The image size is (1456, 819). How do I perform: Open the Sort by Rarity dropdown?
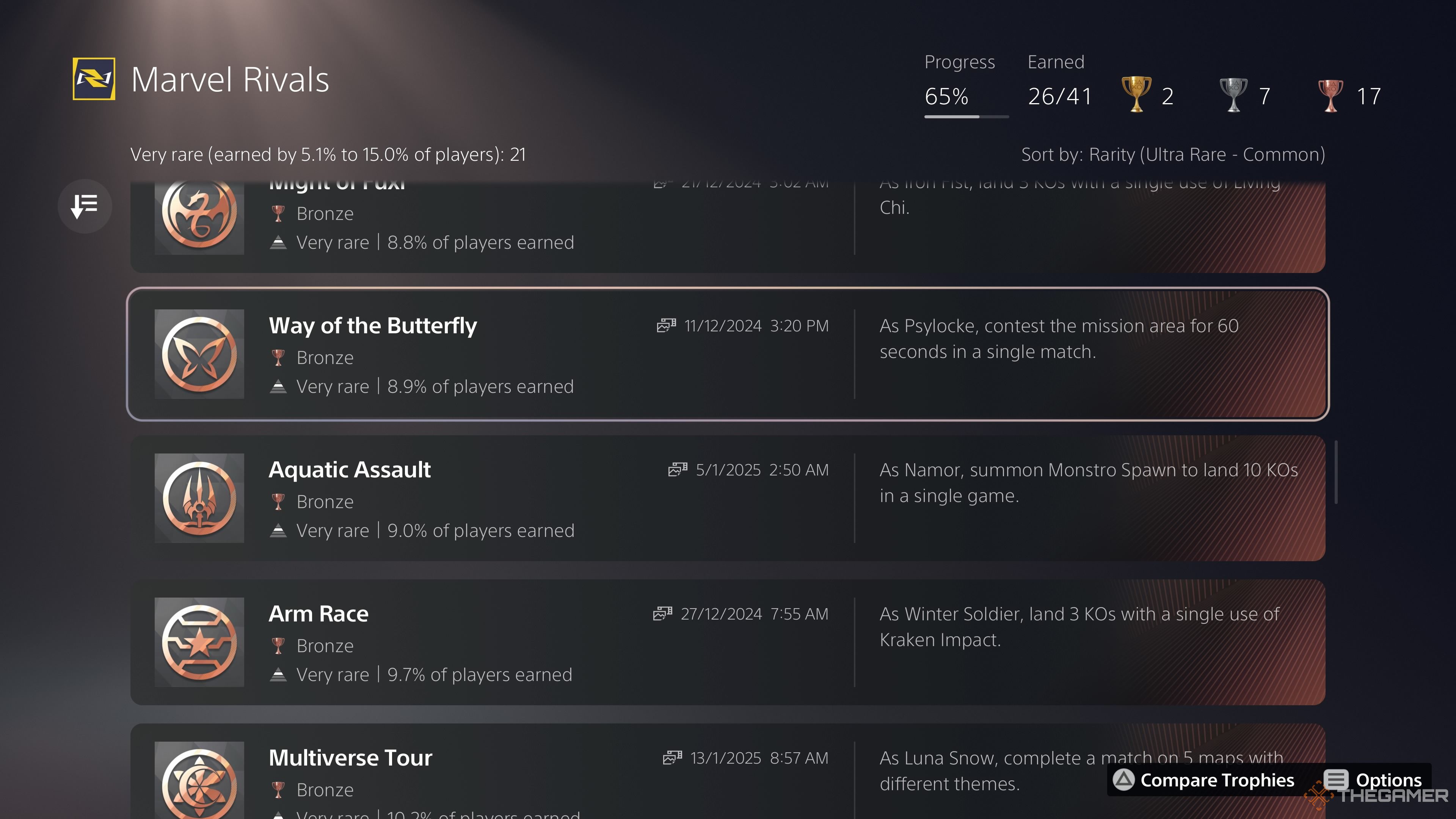1173,154
